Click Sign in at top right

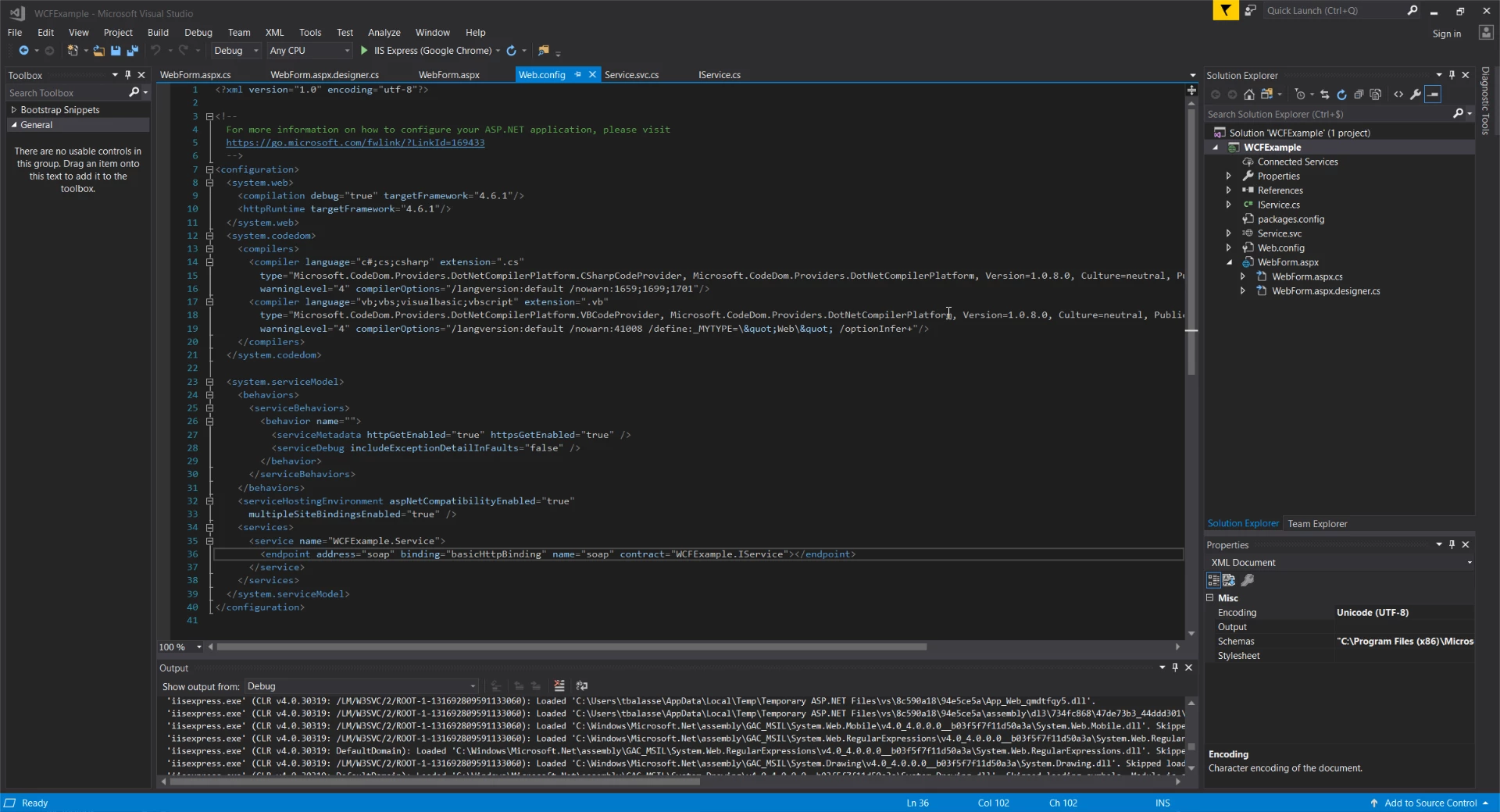pos(1447,34)
